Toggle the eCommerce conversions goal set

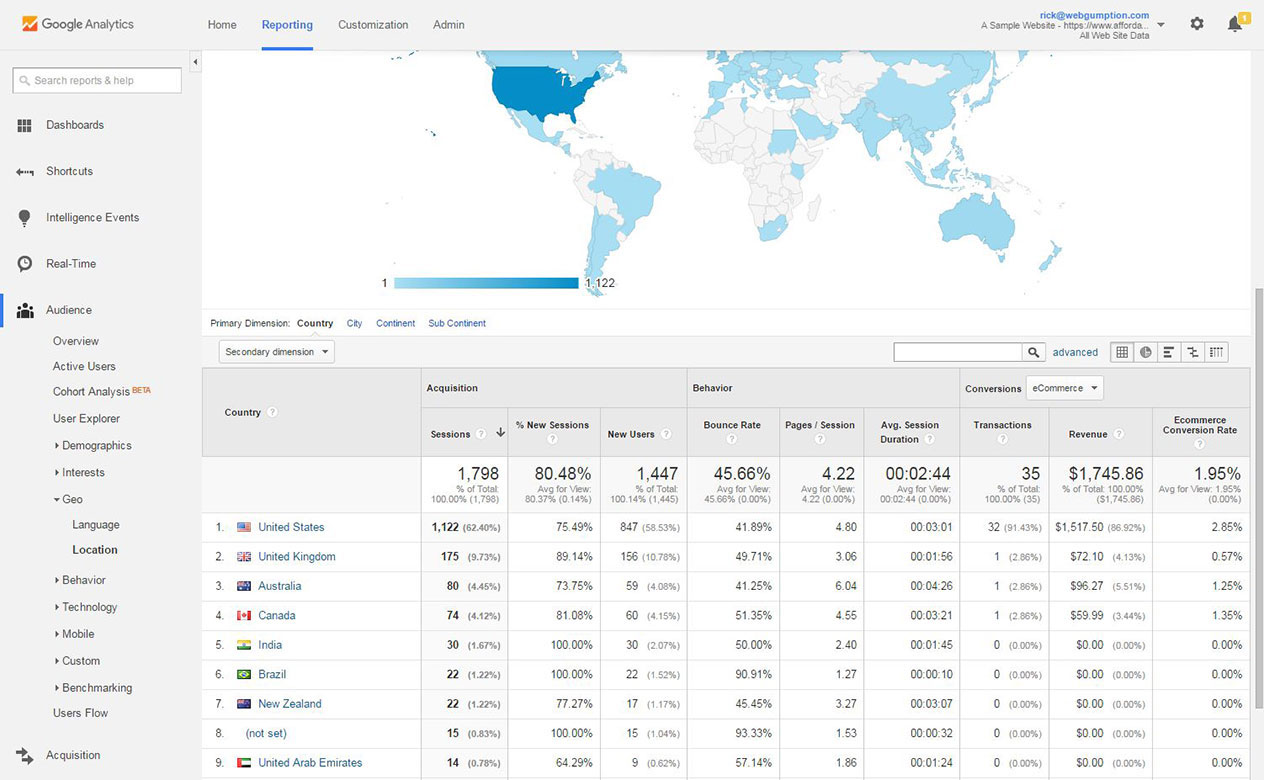[x=1064, y=388]
